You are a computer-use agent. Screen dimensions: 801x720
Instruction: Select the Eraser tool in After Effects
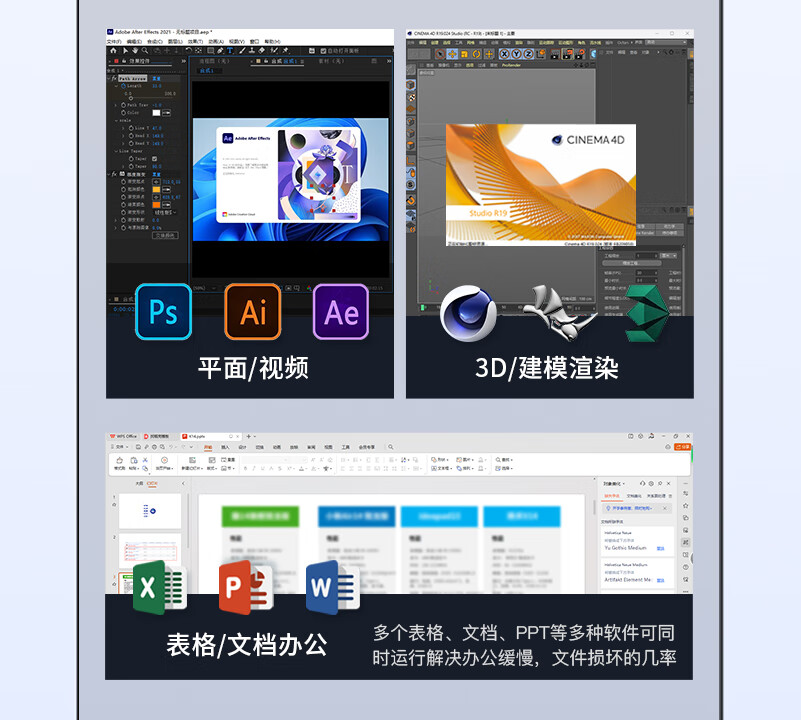262,51
